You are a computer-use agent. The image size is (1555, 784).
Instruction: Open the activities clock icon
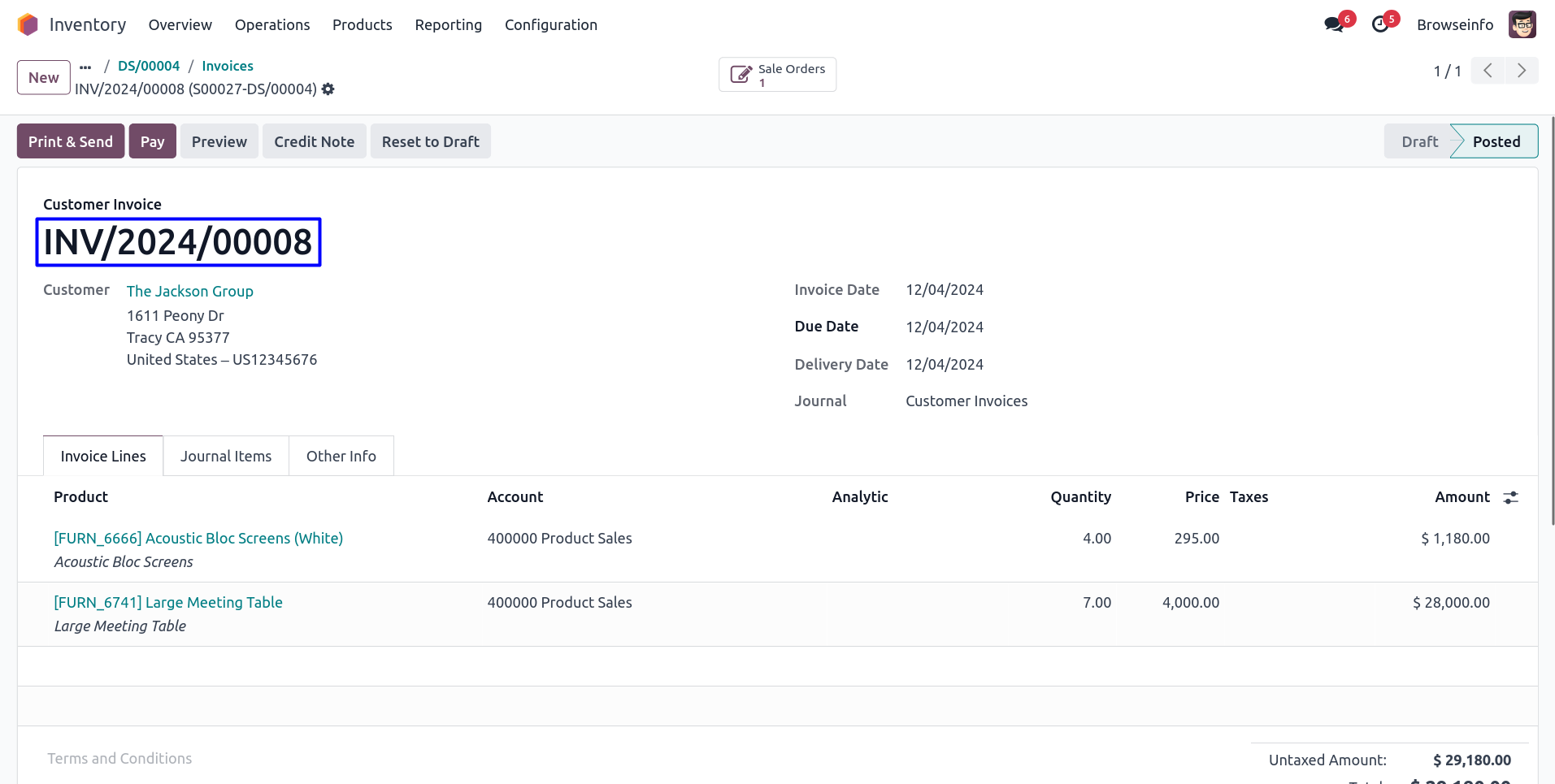tap(1380, 24)
